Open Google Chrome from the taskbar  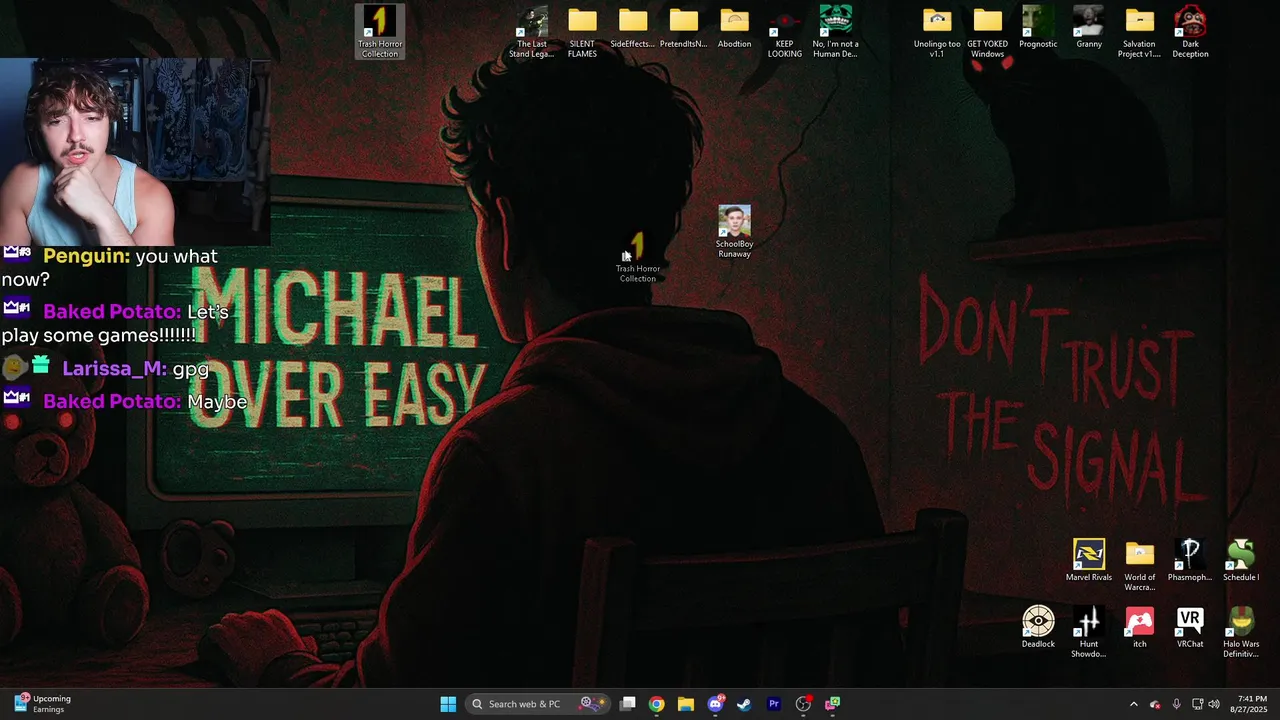coord(656,704)
